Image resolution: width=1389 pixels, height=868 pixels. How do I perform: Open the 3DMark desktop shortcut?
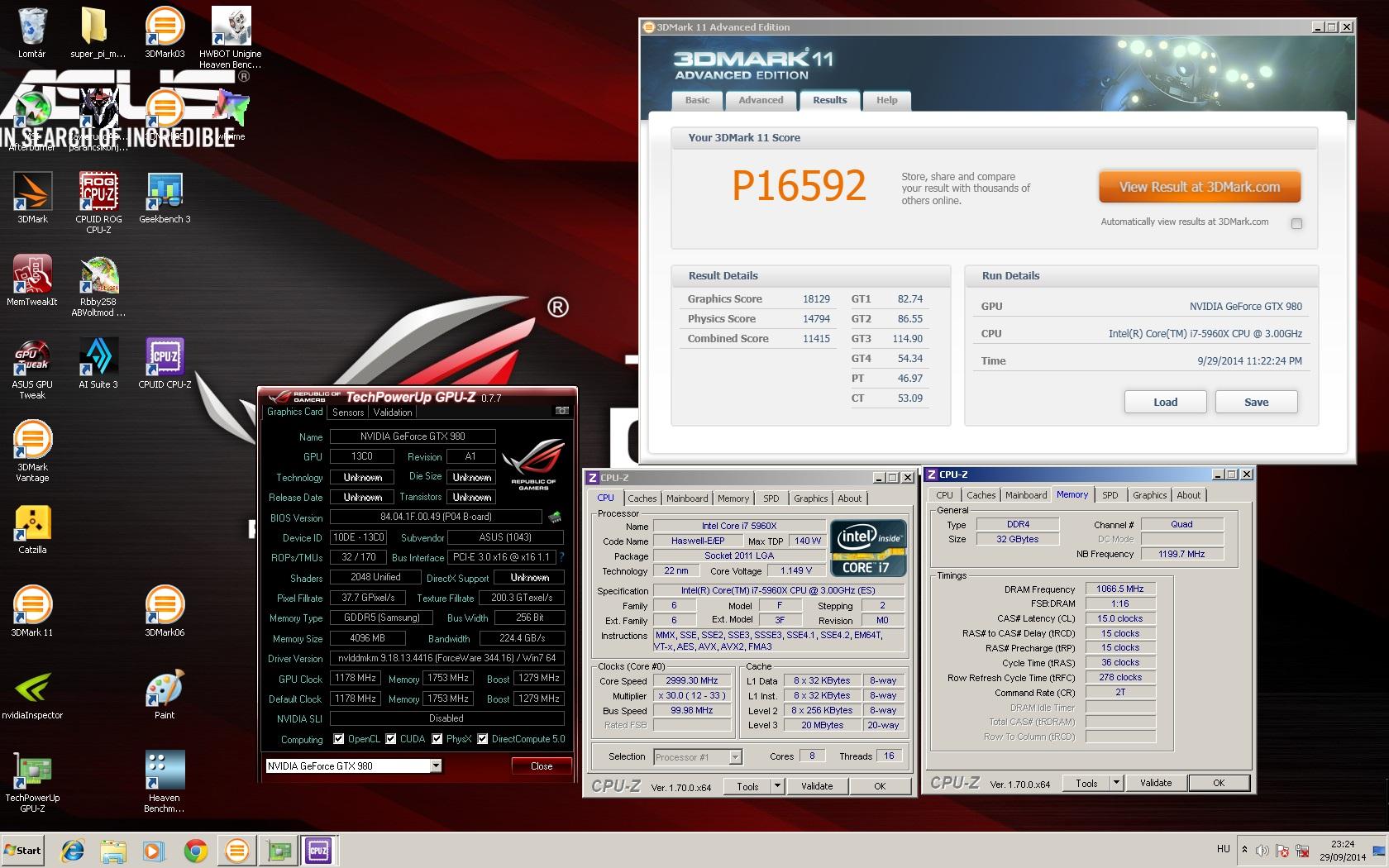tap(32, 197)
